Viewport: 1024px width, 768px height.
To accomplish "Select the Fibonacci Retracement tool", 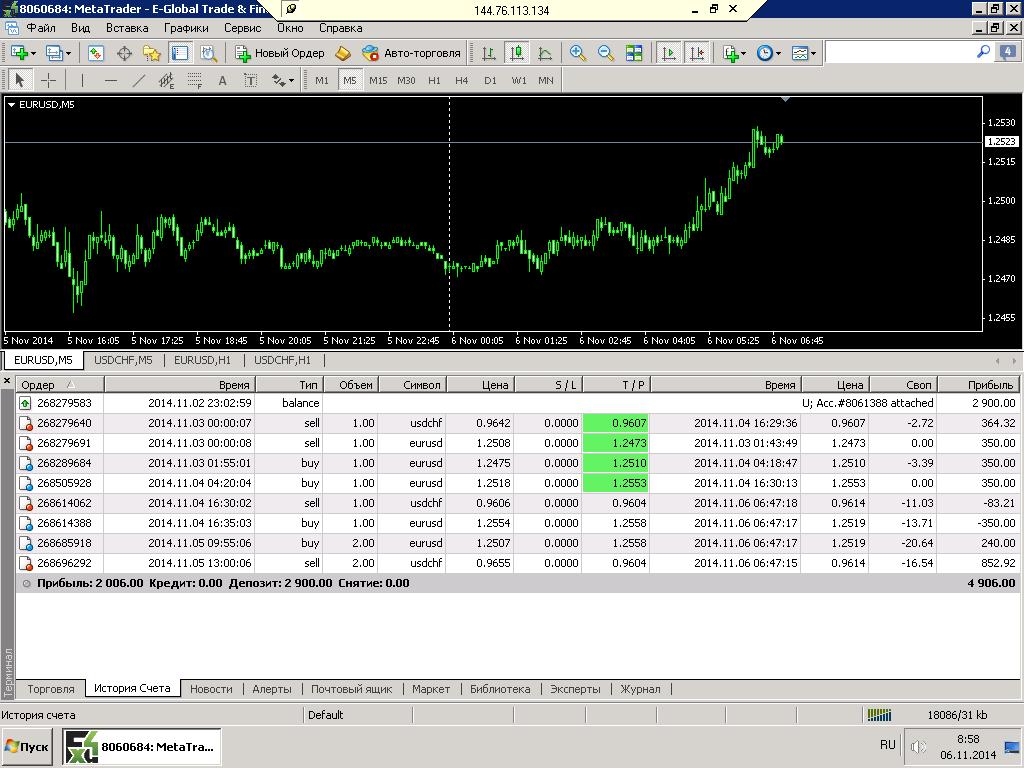I will point(195,80).
